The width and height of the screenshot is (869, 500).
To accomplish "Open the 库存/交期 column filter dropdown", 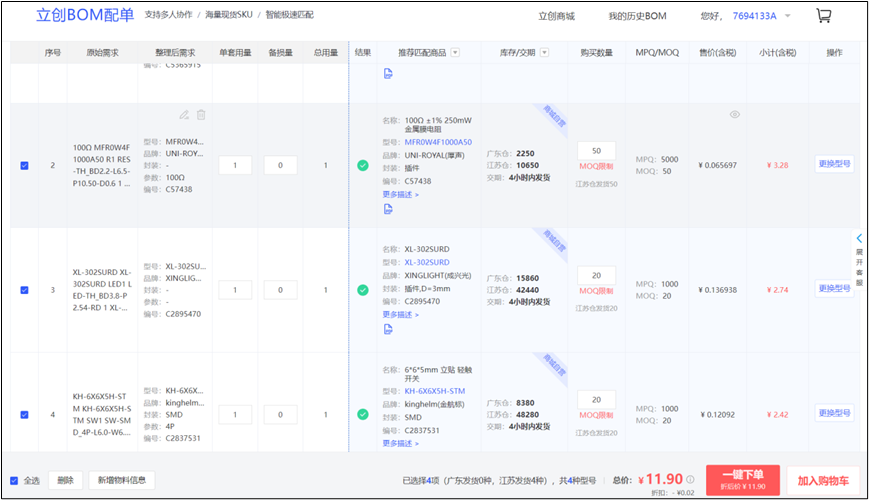I will point(544,53).
